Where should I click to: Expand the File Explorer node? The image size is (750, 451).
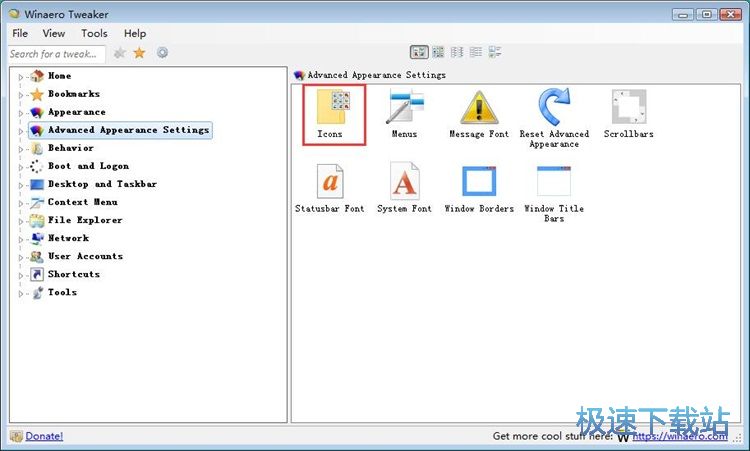tap(21, 221)
